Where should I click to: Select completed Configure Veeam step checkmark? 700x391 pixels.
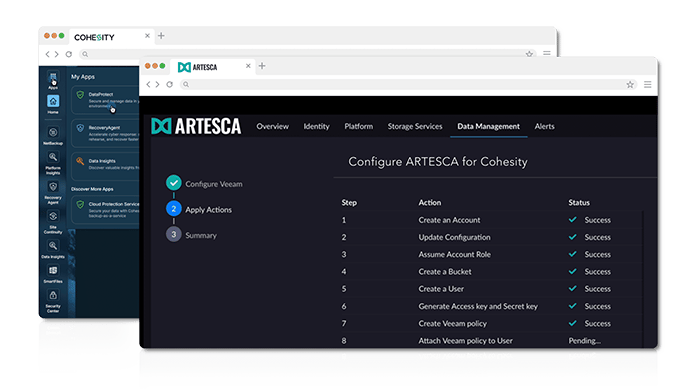174,183
